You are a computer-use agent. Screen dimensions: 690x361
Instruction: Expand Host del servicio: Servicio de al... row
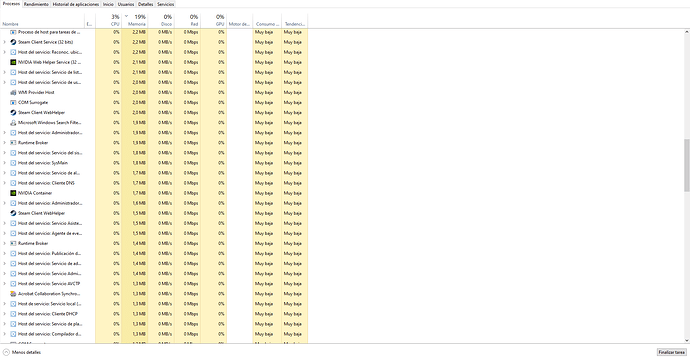(x=4, y=173)
